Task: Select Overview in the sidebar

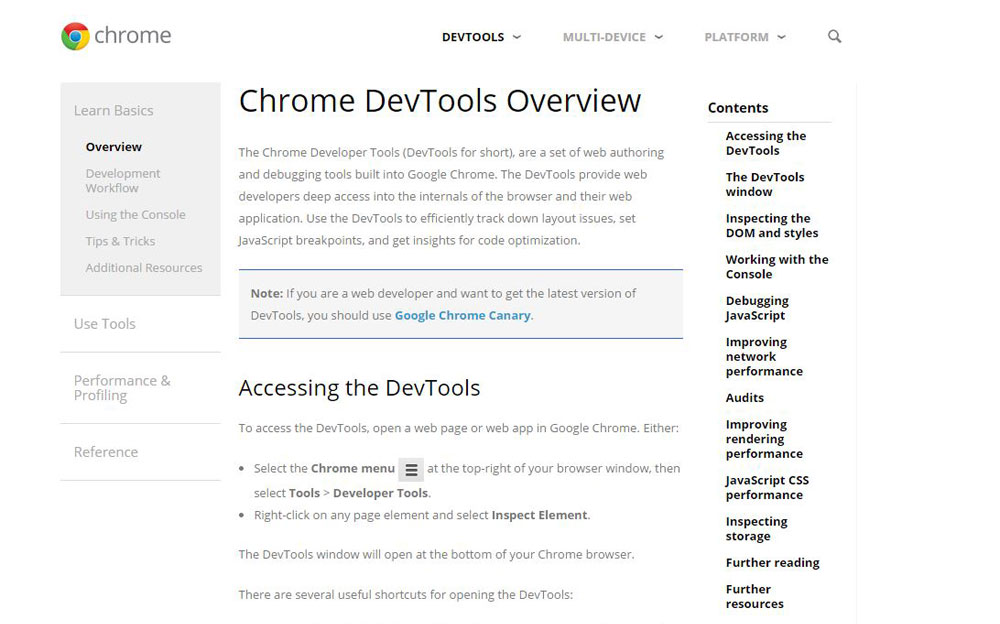Action: click(114, 147)
